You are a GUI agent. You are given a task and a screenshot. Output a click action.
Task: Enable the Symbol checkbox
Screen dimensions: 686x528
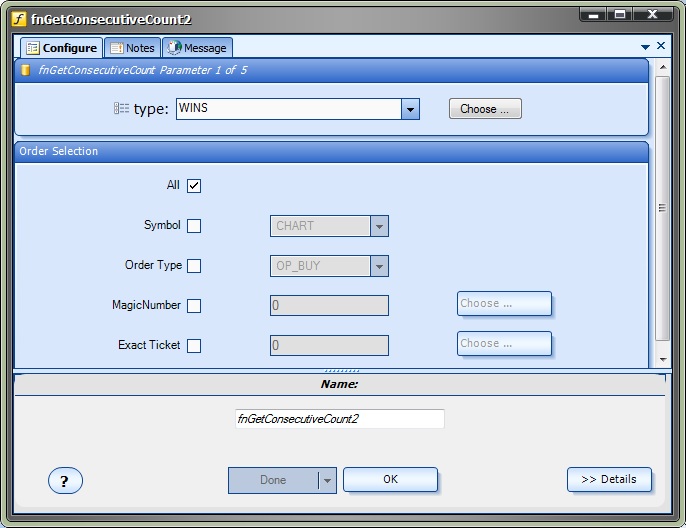click(x=194, y=226)
